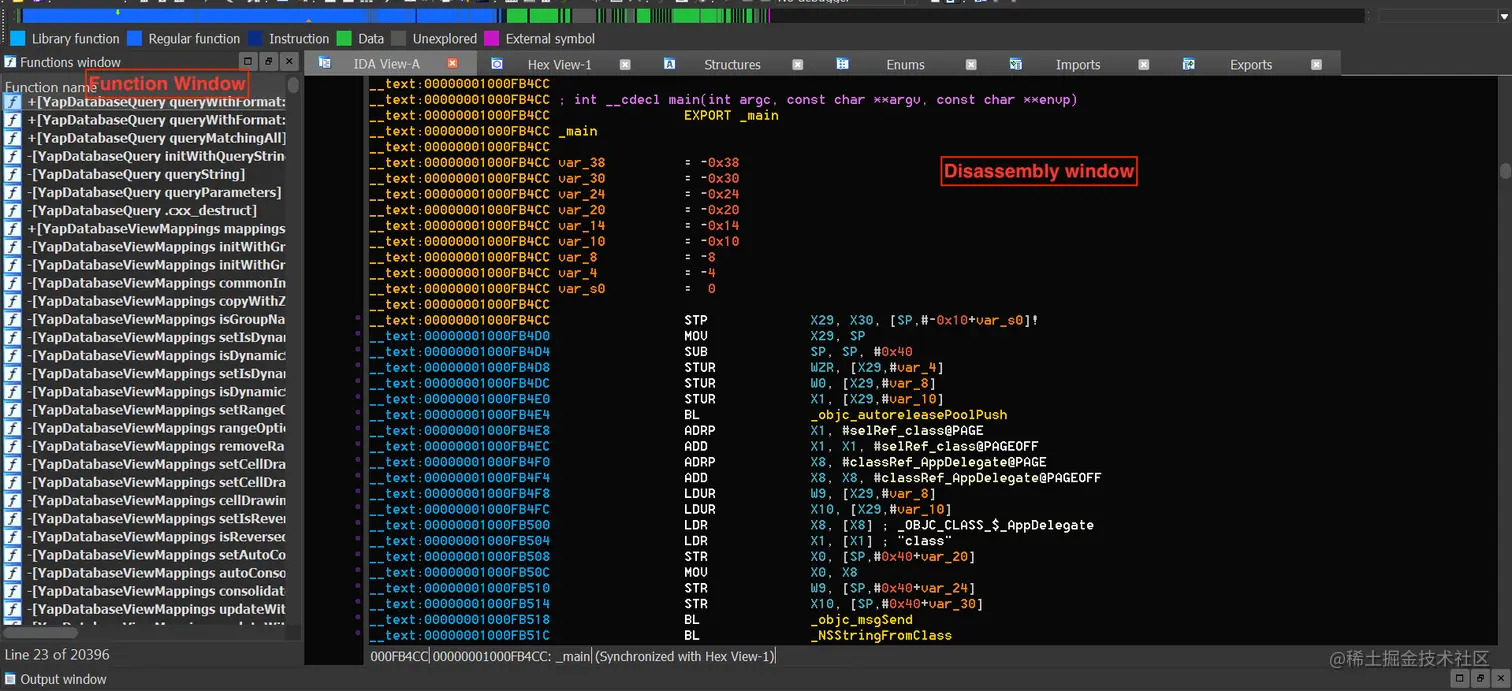Click function icon beside removeRa row
The width and height of the screenshot is (1512, 691).
(12, 446)
